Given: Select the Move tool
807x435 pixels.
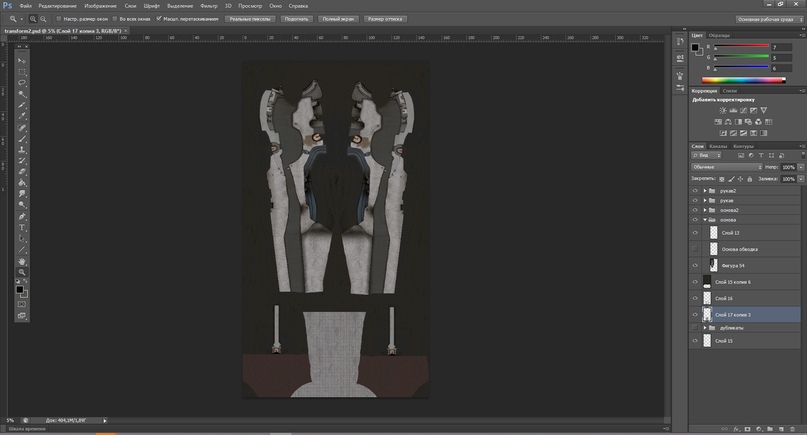Looking at the screenshot, I should [22, 61].
